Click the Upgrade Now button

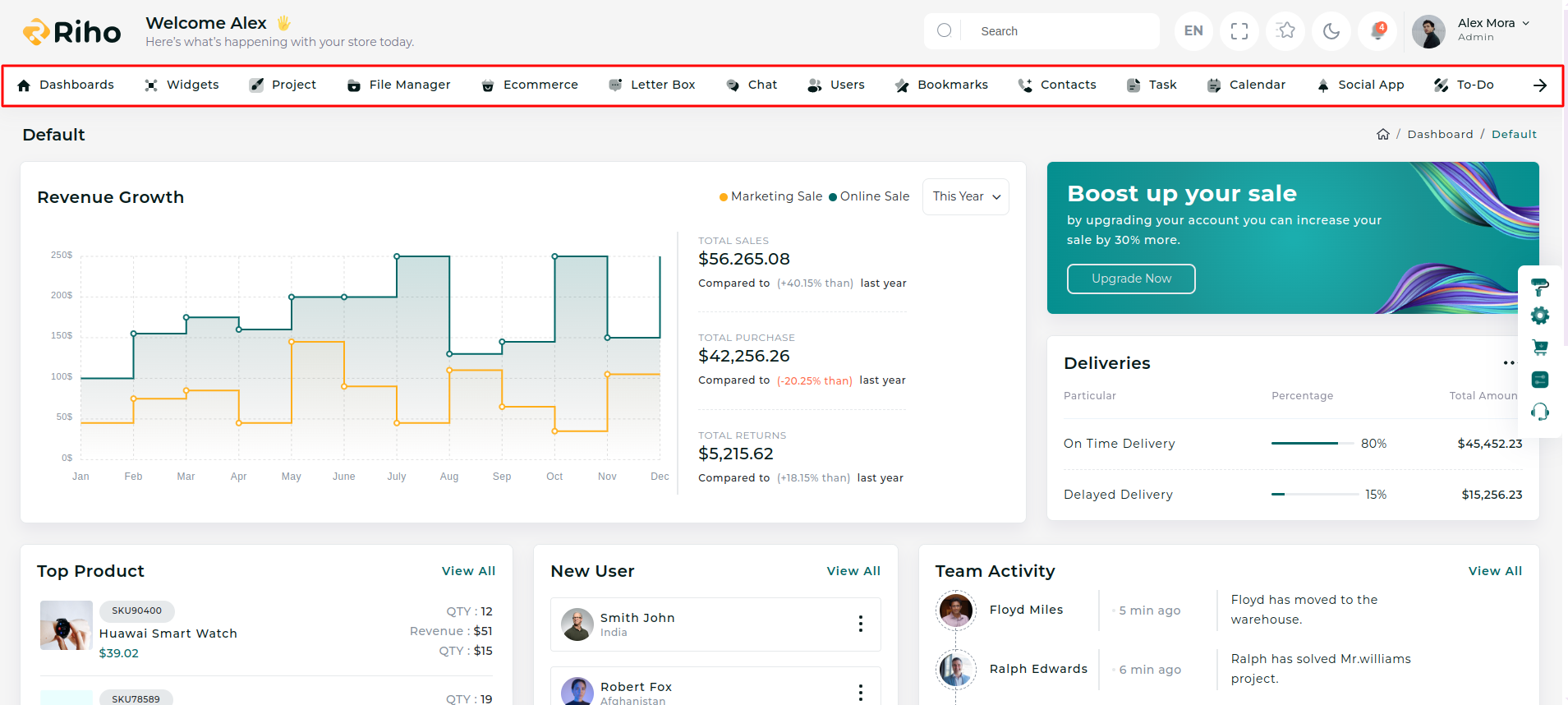click(1130, 279)
